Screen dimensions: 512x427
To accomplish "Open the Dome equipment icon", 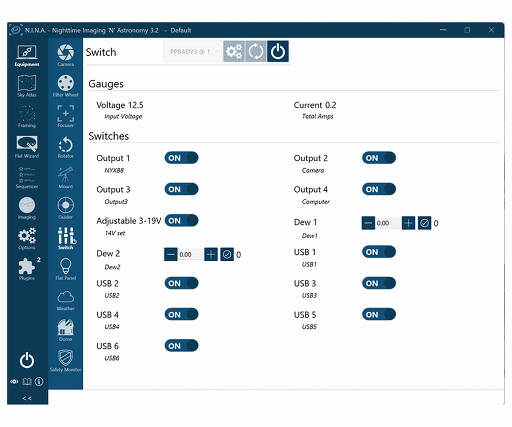I will (x=65, y=330).
